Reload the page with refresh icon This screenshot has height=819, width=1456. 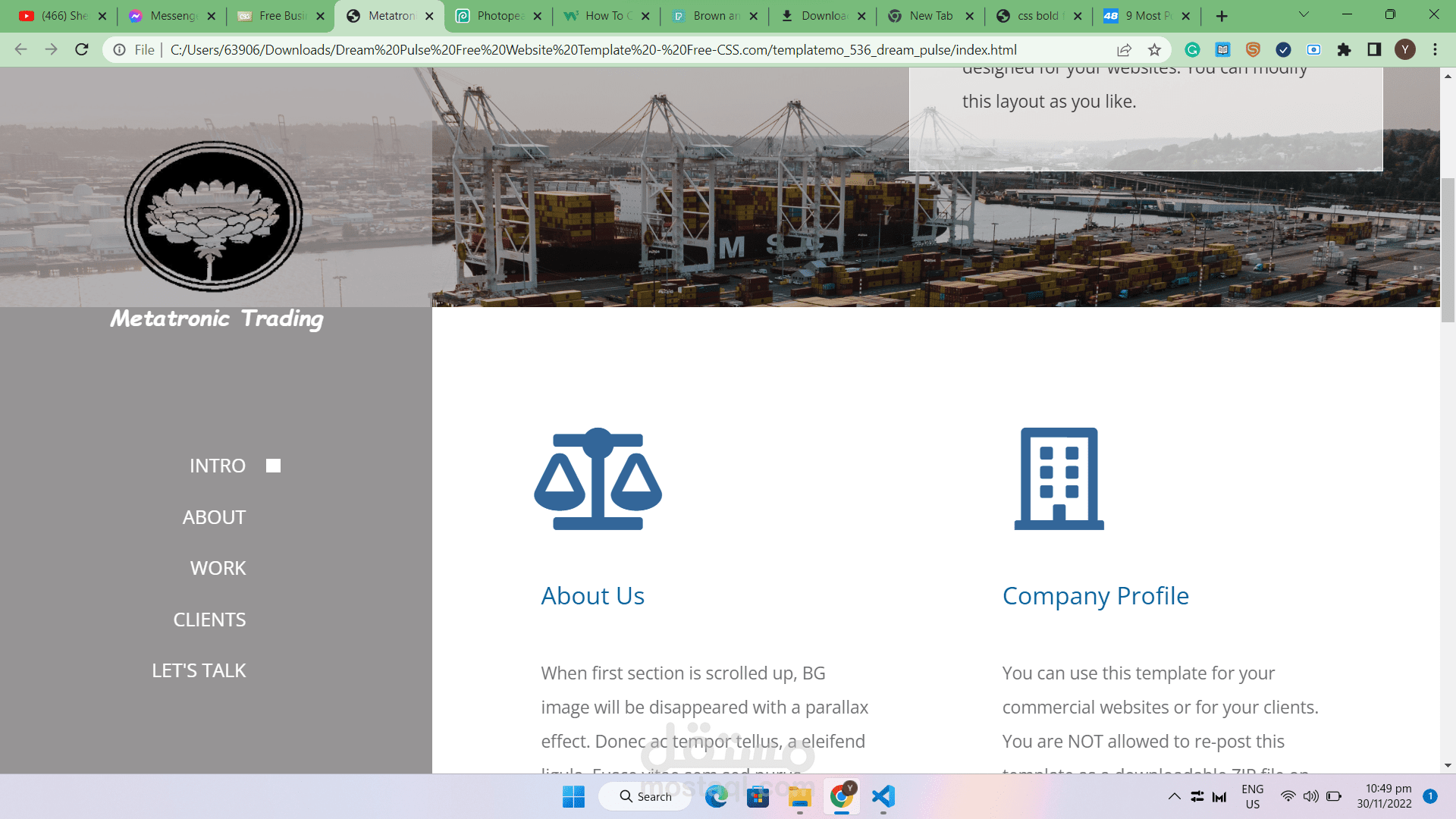82,50
